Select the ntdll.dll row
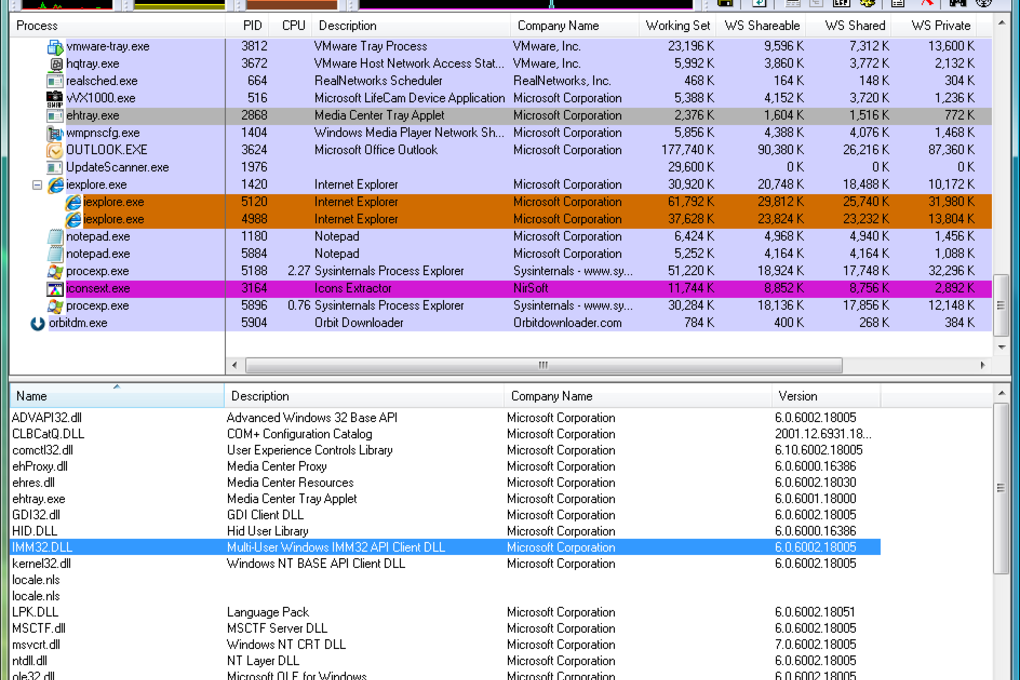This screenshot has height=680, width=1020. (x=446, y=661)
